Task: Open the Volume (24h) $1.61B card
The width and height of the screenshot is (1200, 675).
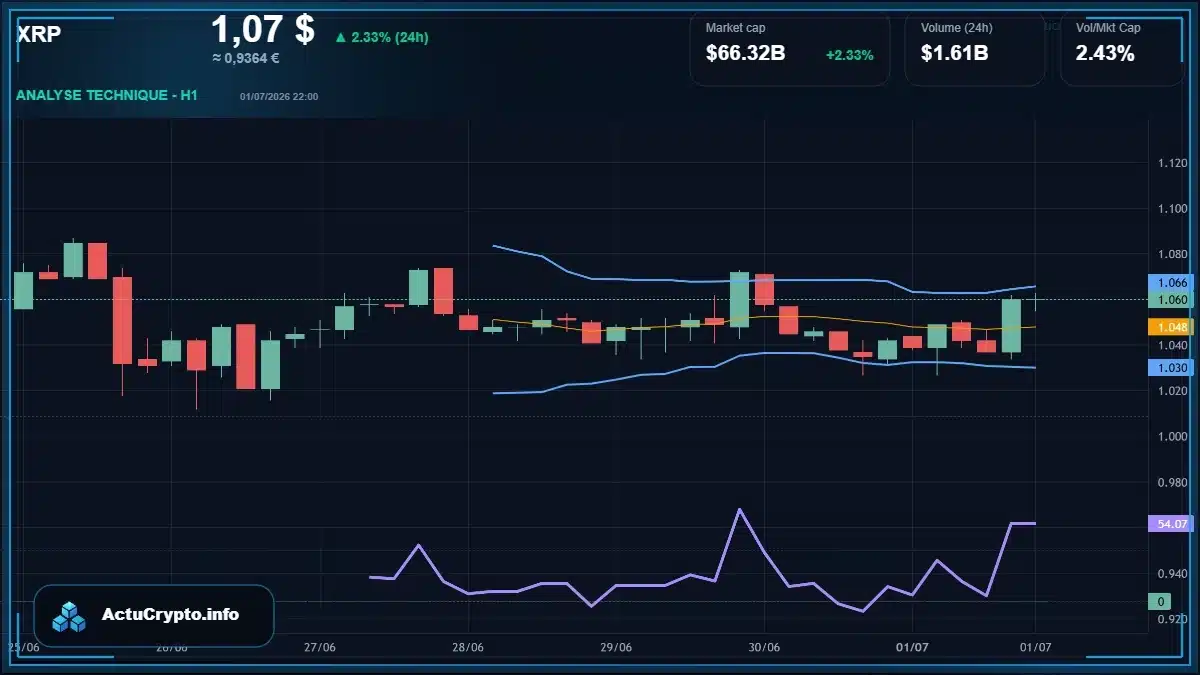Action: click(x=974, y=48)
